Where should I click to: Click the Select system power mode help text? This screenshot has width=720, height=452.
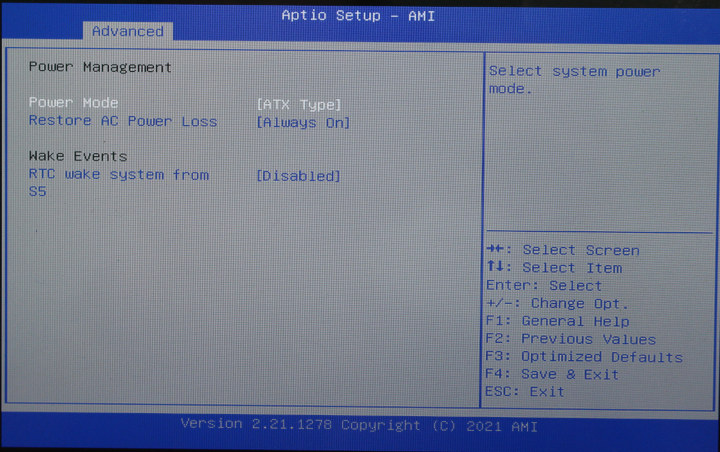(574, 80)
